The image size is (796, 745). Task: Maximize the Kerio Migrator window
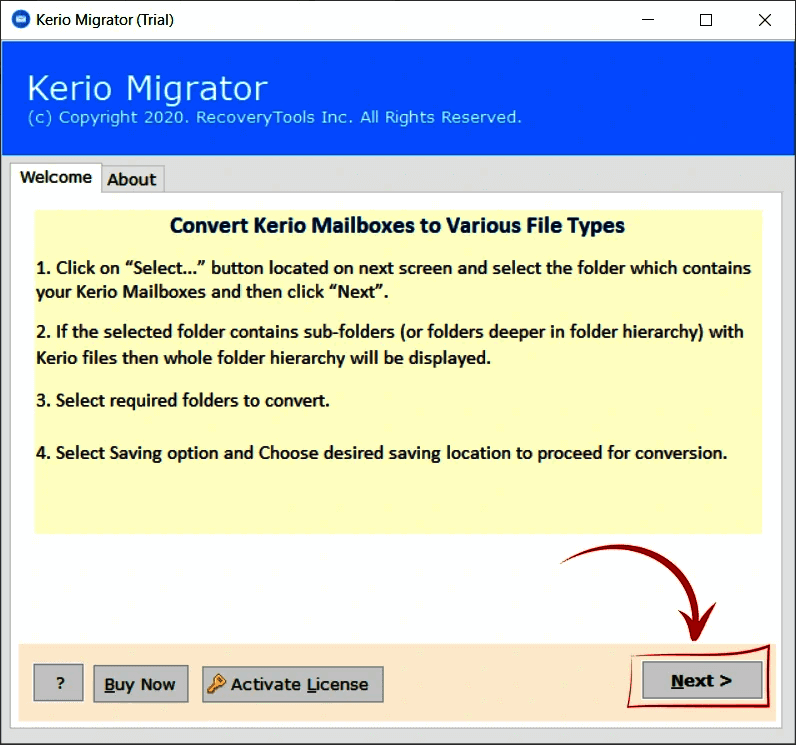click(x=706, y=20)
